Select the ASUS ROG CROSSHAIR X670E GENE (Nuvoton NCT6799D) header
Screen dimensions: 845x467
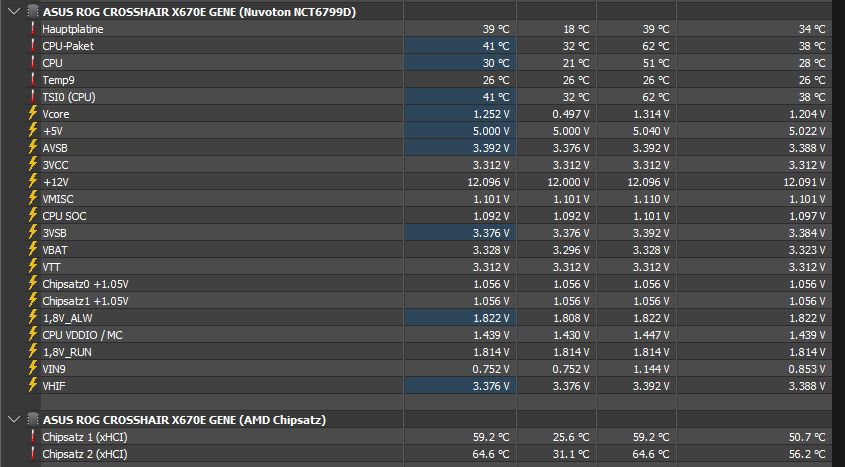point(199,12)
